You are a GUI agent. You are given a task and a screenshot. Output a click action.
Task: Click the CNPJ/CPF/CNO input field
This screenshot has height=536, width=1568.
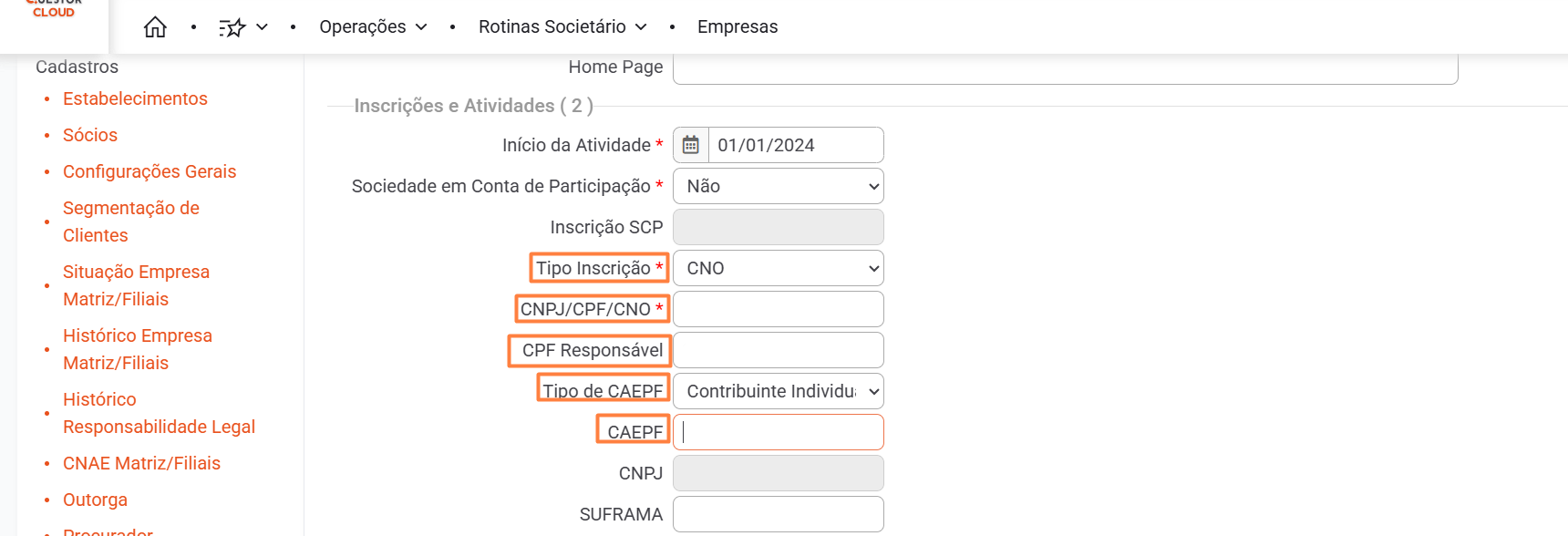(779, 309)
